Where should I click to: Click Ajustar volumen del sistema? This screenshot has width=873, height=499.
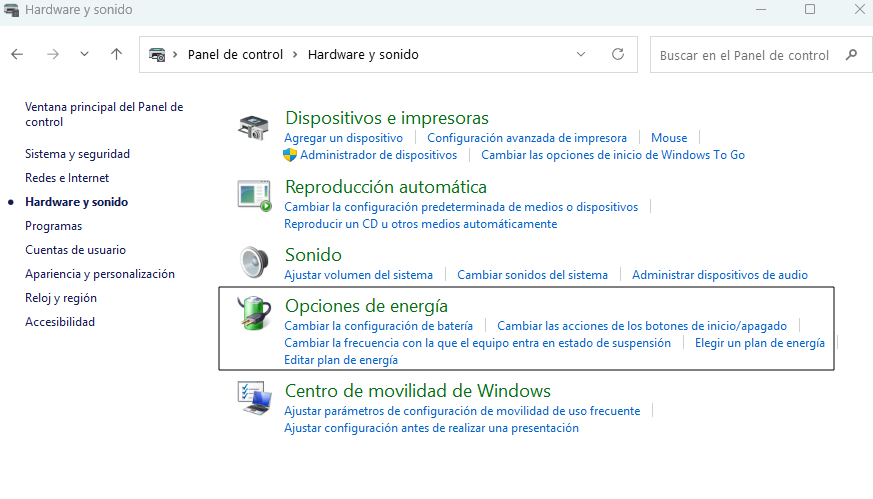(358, 275)
